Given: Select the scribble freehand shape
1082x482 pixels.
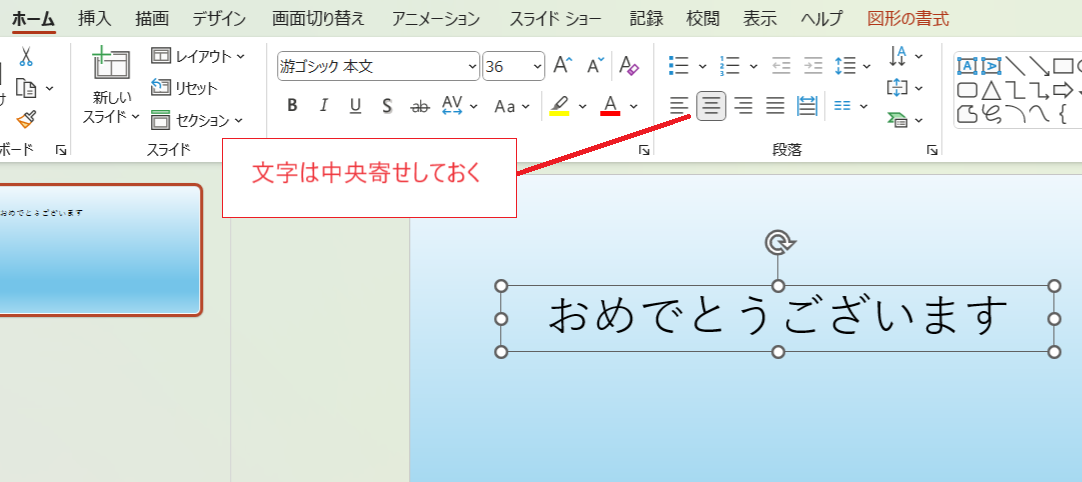Looking at the screenshot, I should pyautogui.click(x=991, y=114).
